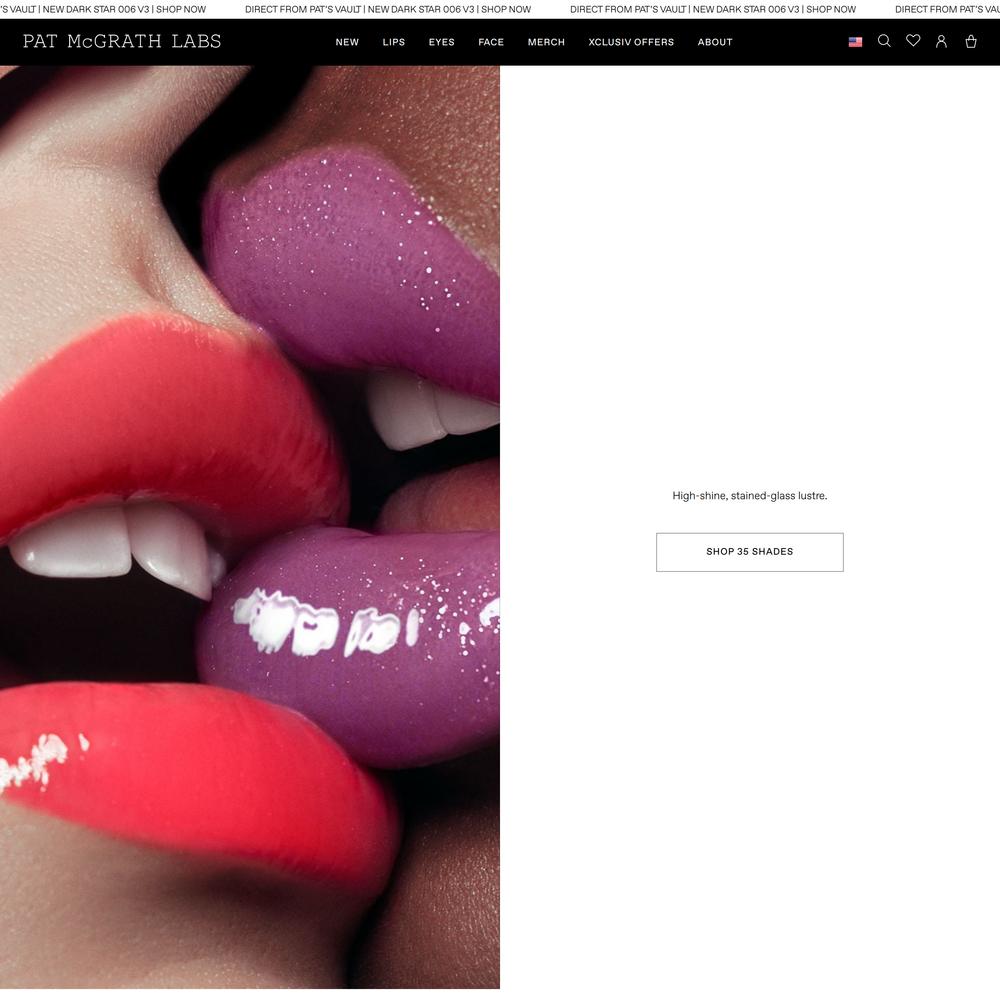
Task: Open the shopping bag icon
Action: click(970, 42)
